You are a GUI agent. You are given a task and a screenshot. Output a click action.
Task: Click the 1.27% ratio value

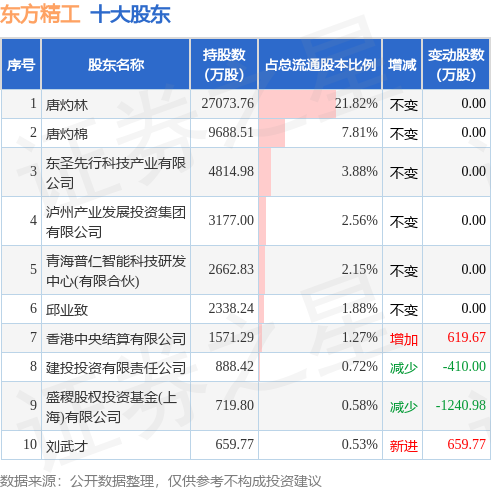360,337
